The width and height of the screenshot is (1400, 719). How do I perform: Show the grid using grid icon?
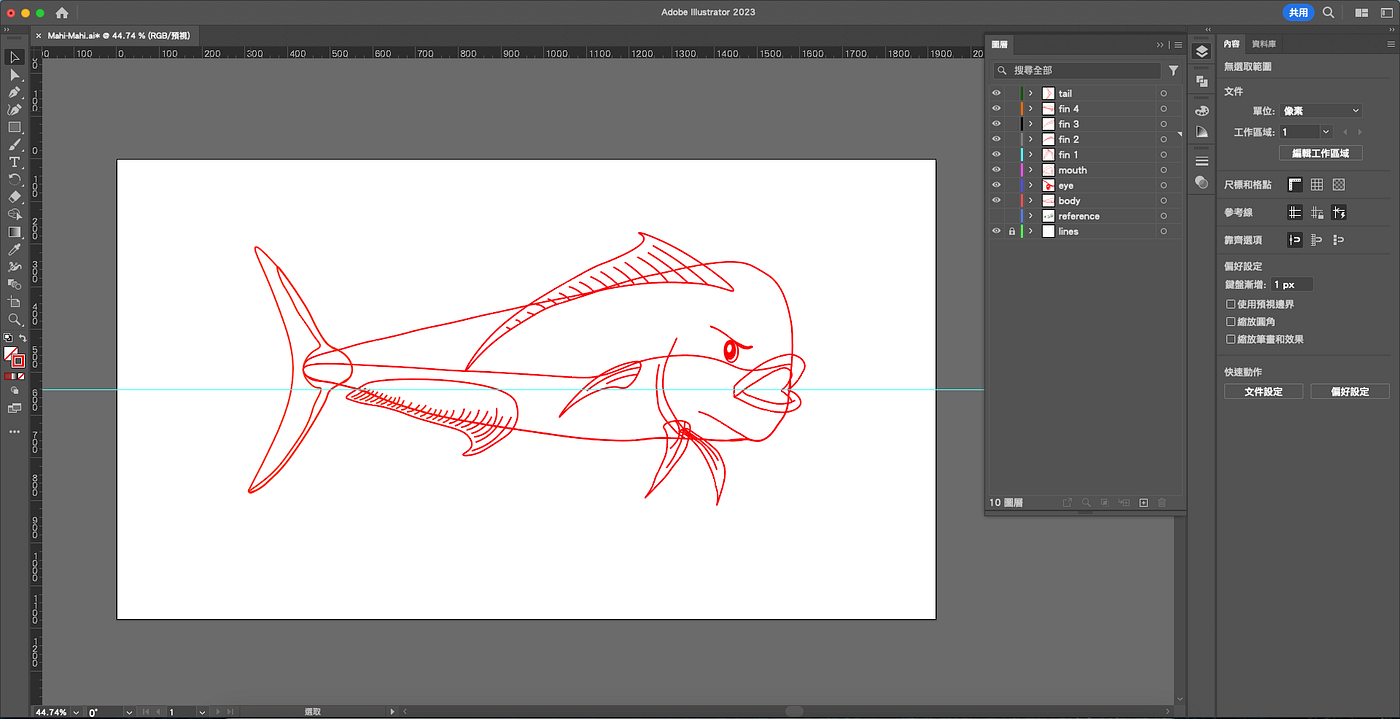[1317, 185]
